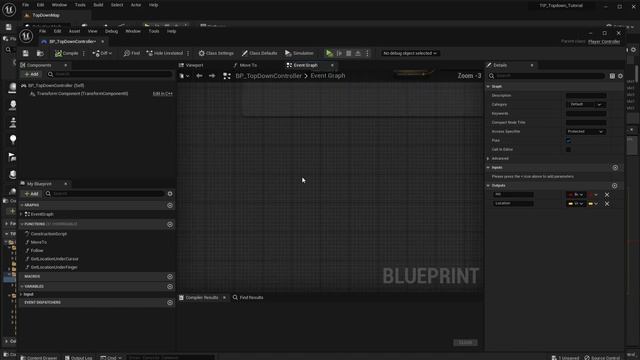
Task: Select BP_TopDownController (Self) in Components tree
Action: point(56,86)
